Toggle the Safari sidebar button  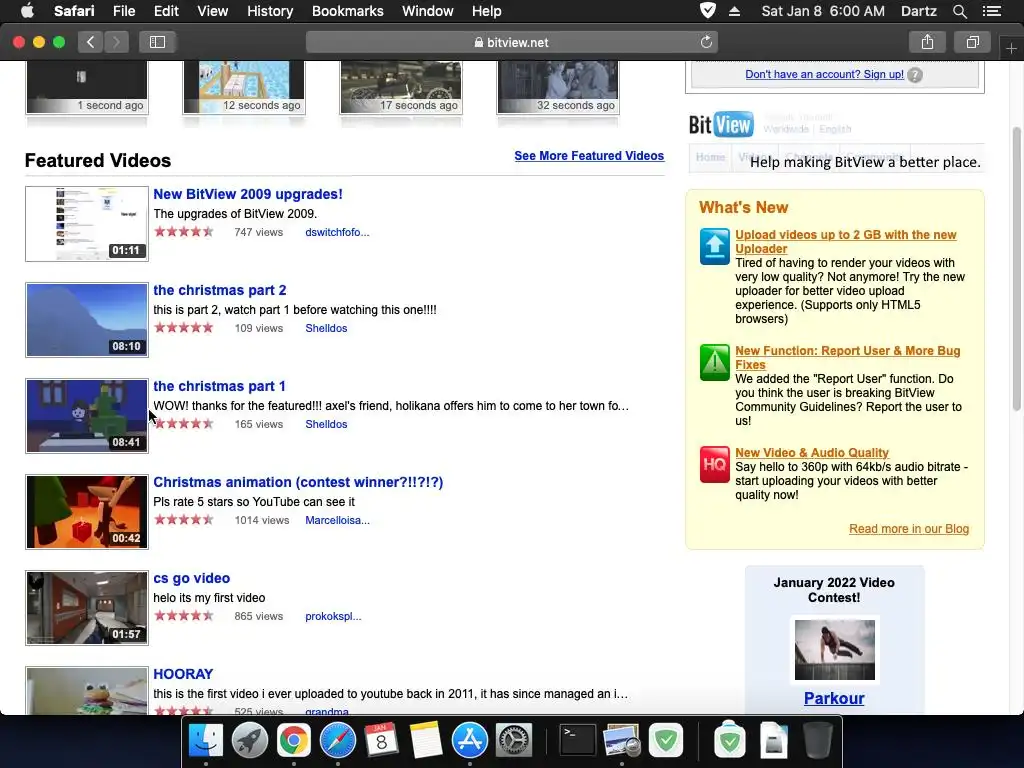(x=157, y=42)
